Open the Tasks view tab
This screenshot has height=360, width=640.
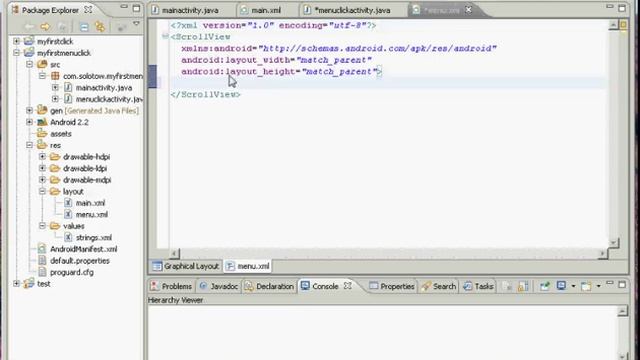click(478, 287)
